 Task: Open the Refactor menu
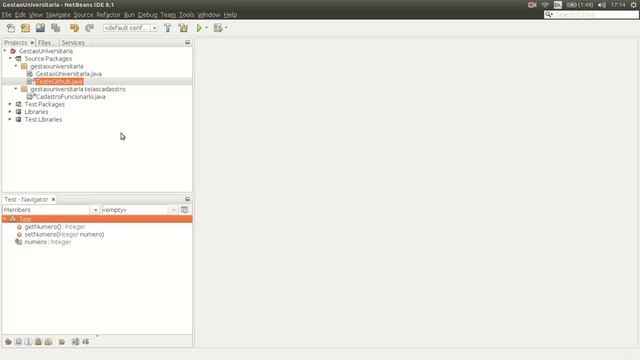click(109, 15)
